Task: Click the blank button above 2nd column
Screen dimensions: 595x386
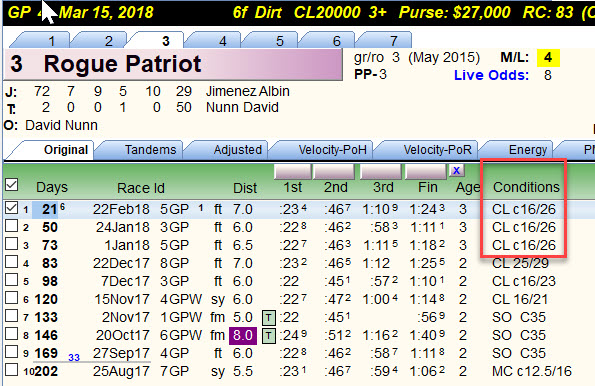Action: 334,172
